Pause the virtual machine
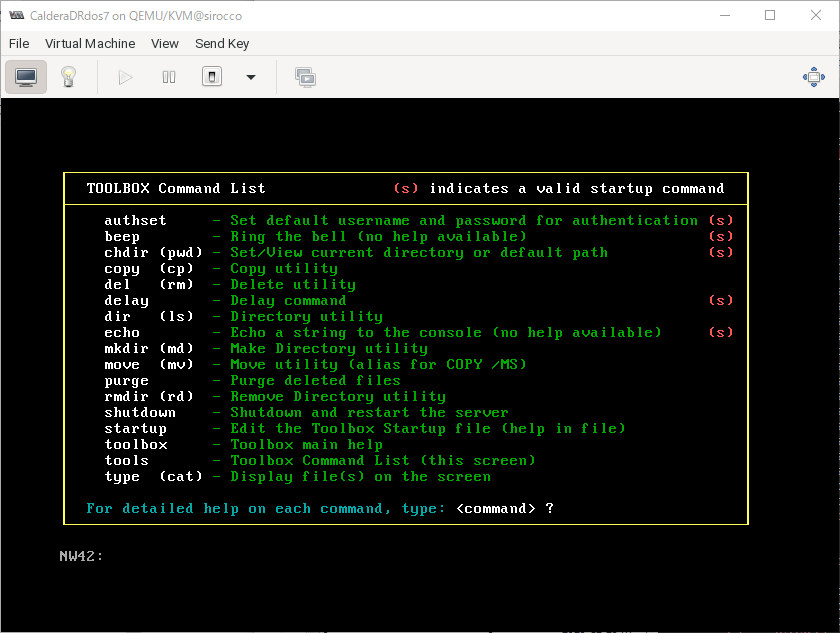Viewport: 840px width, 633px height. pos(169,78)
